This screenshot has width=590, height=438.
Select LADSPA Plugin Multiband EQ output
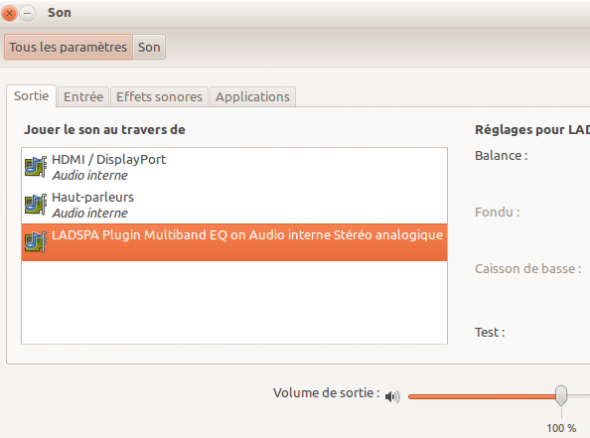[234, 242]
